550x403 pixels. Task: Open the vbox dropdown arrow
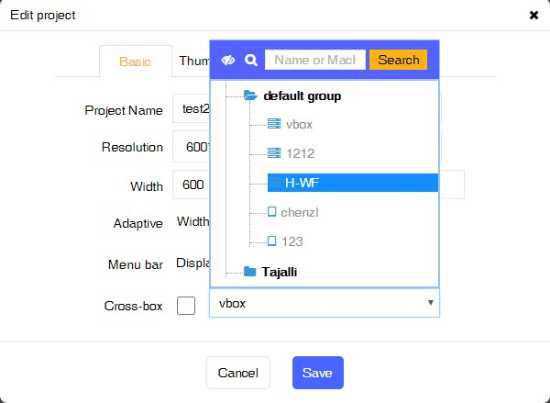pyautogui.click(x=430, y=302)
